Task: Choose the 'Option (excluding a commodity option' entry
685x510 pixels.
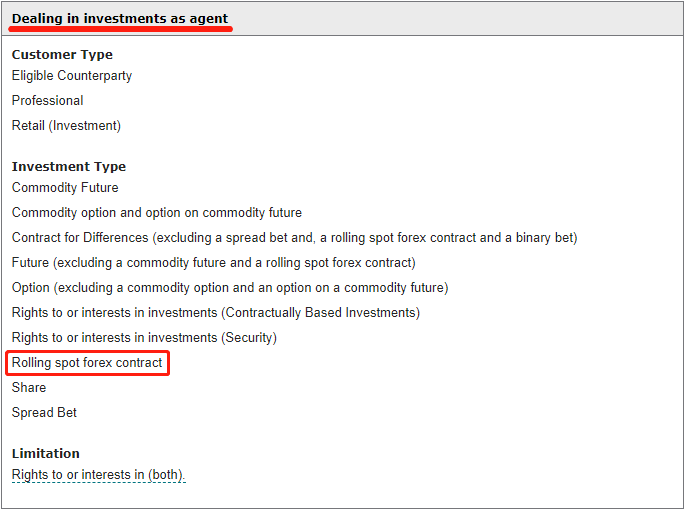Action: [x=229, y=287]
